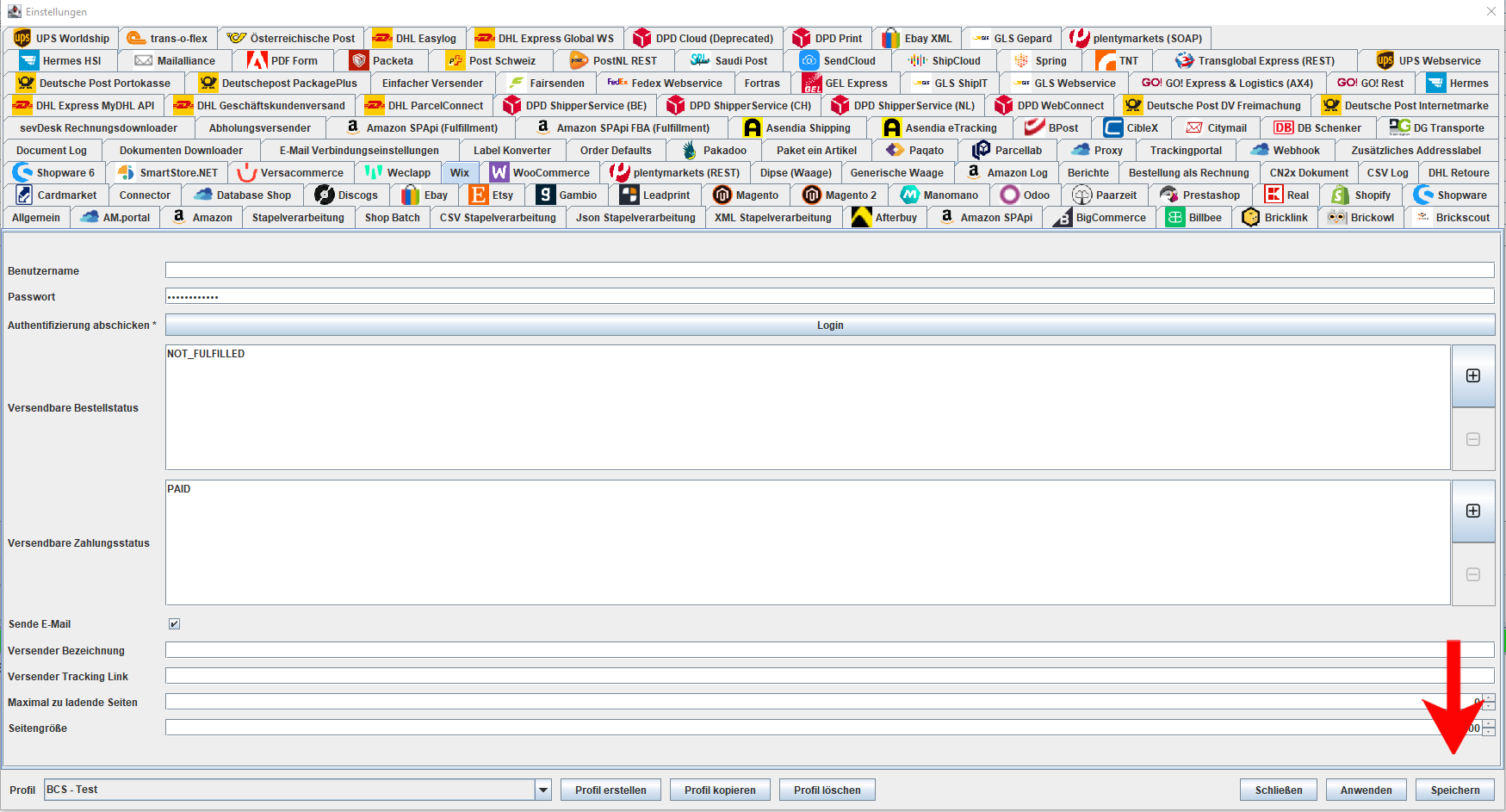Toggle the Sende E-Mail checkbox
1506x812 pixels.
tap(174, 623)
